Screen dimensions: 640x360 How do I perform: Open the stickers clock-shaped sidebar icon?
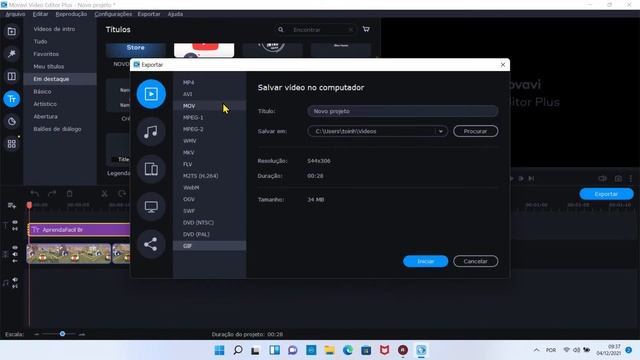11,121
